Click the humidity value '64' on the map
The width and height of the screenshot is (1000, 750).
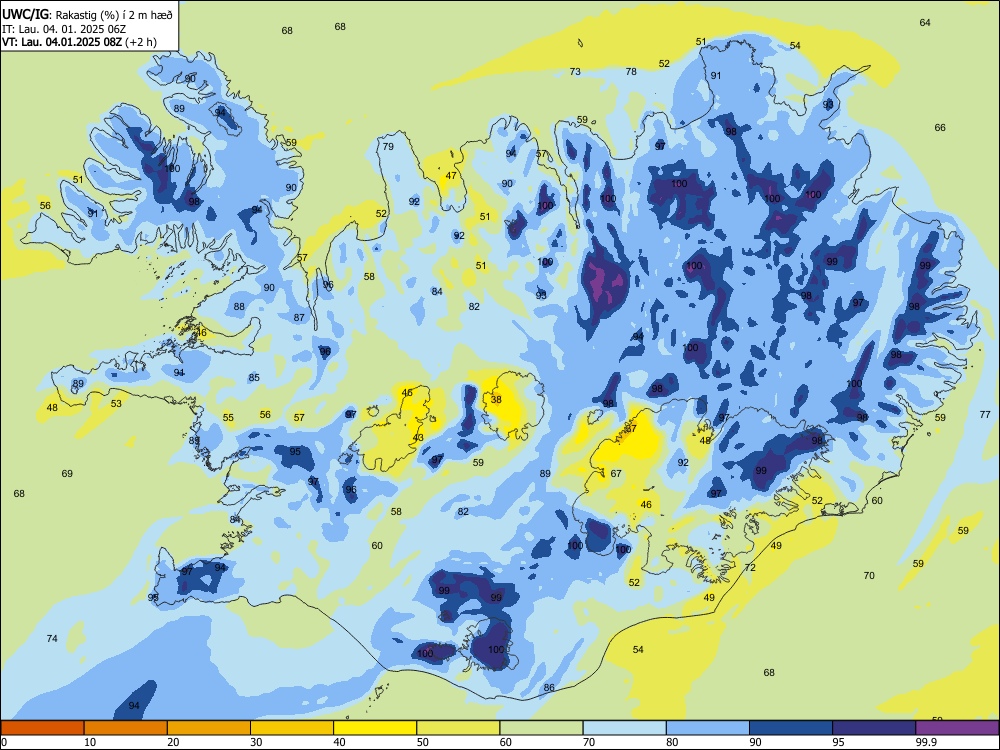925,22
